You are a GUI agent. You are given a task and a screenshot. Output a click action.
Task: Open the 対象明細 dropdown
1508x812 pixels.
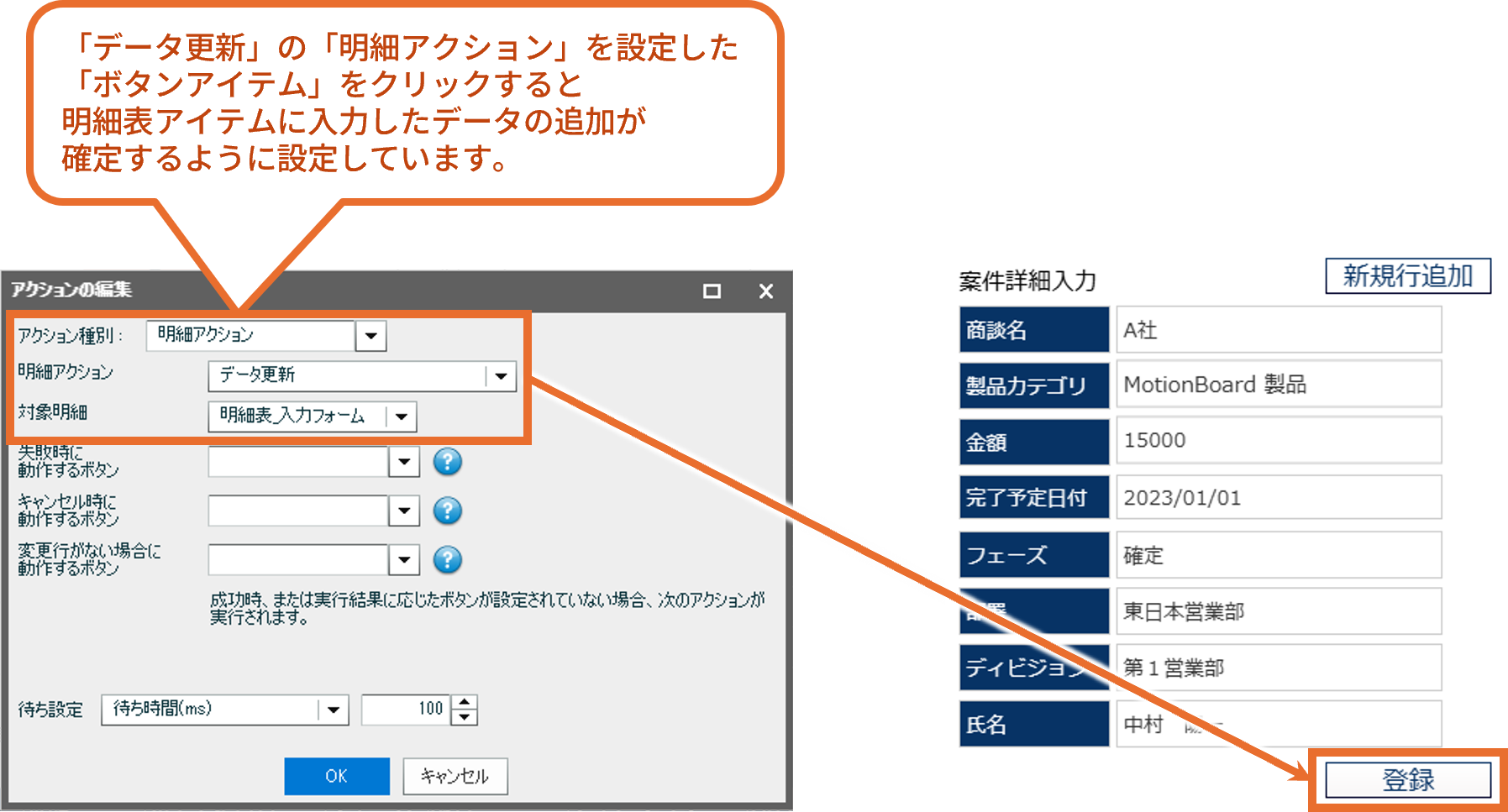402,416
